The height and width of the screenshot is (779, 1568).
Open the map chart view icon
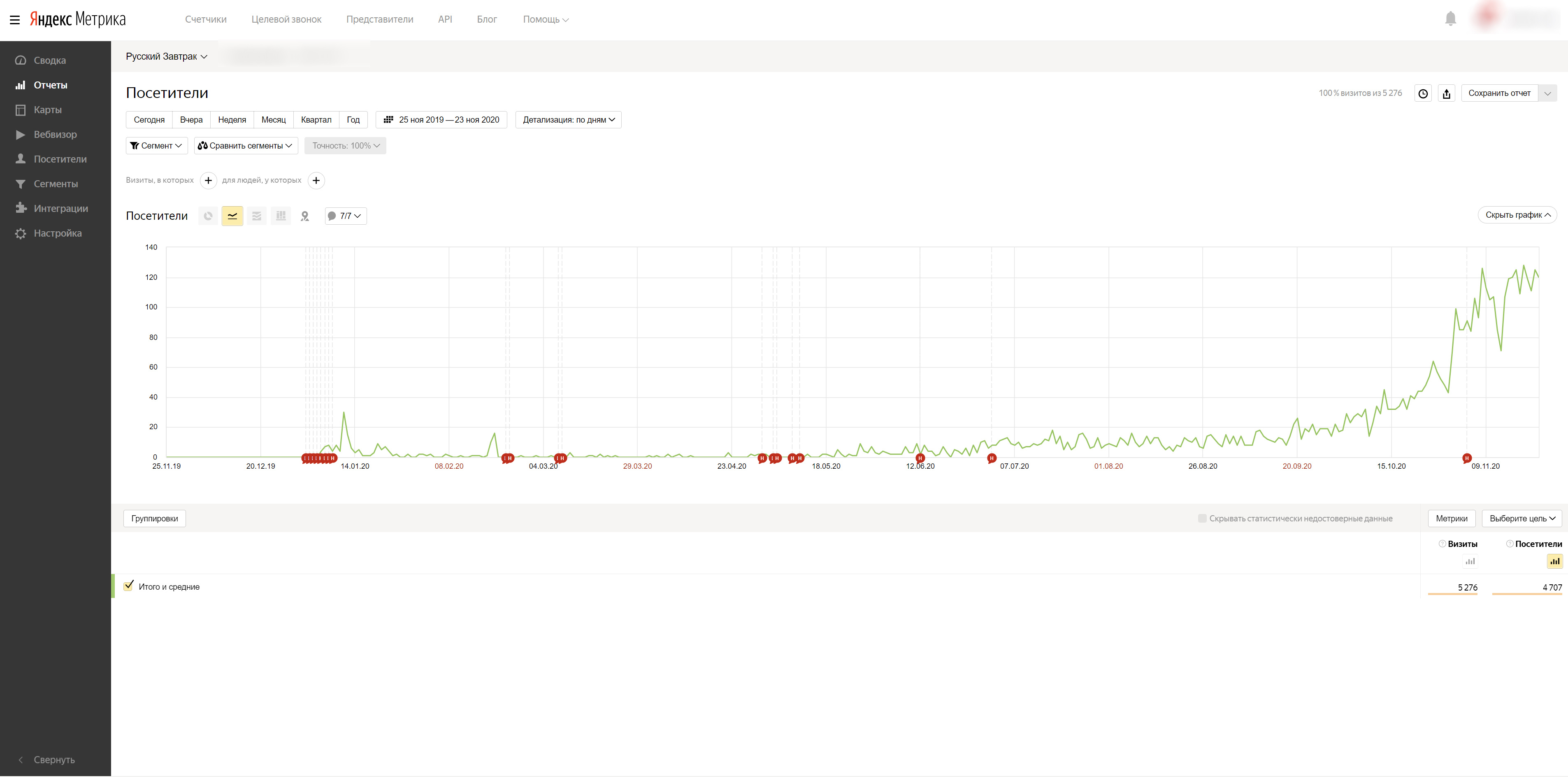pos(305,216)
